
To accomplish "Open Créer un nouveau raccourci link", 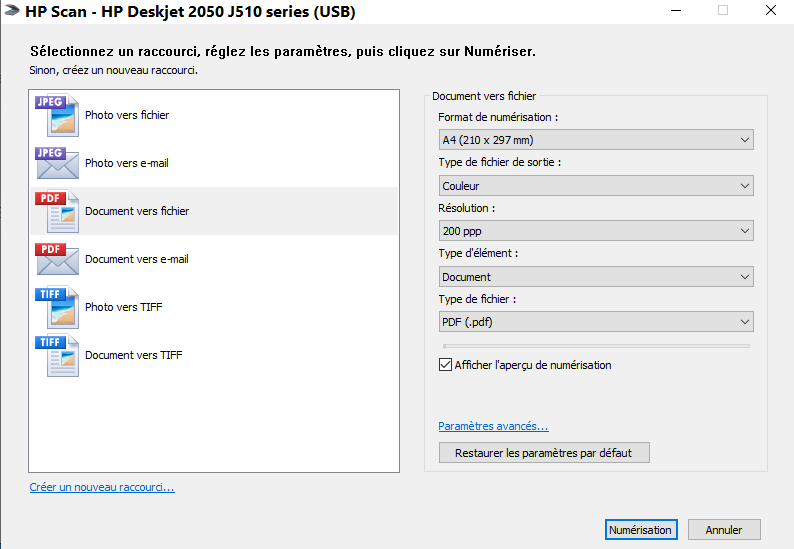I will pos(102,487).
